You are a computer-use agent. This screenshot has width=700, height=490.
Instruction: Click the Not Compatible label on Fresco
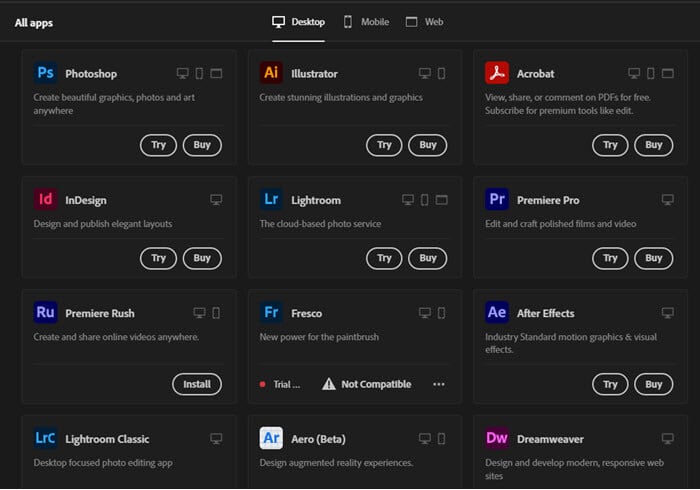(376, 384)
